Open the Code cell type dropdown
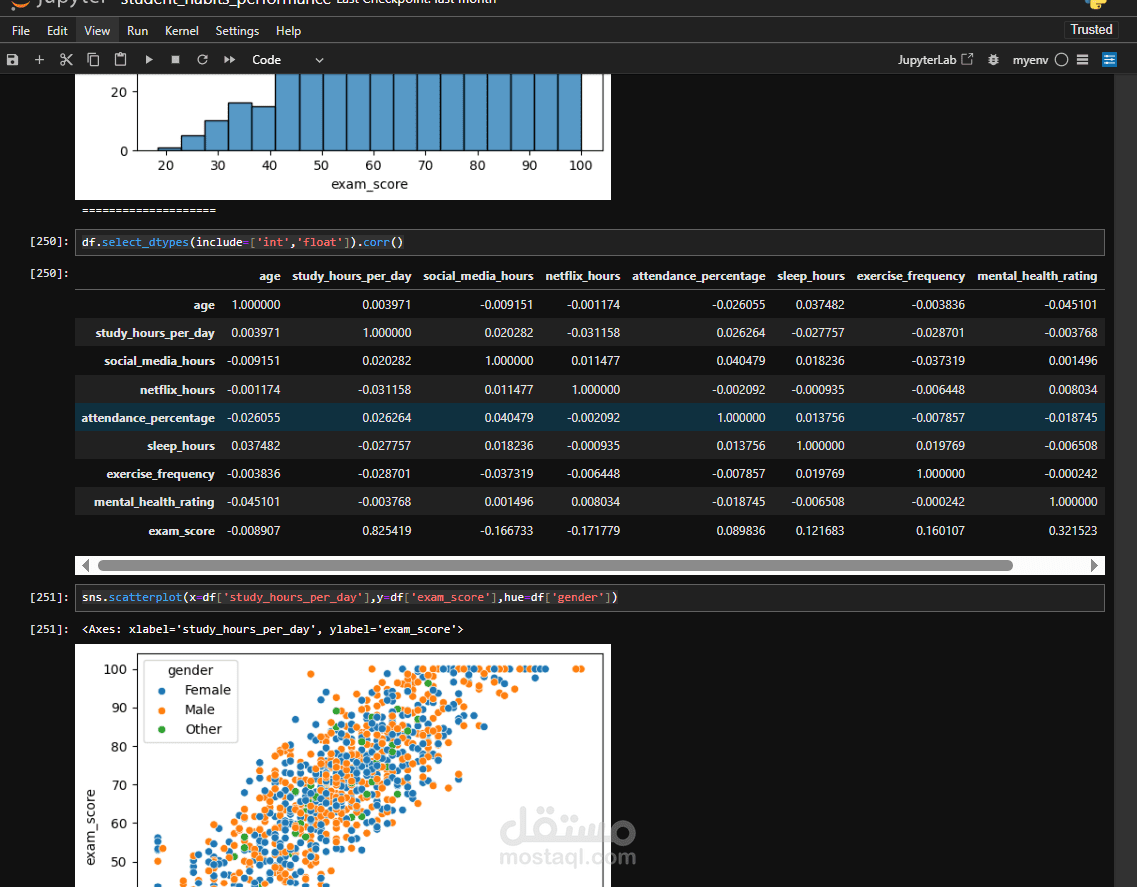 point(287,59)
